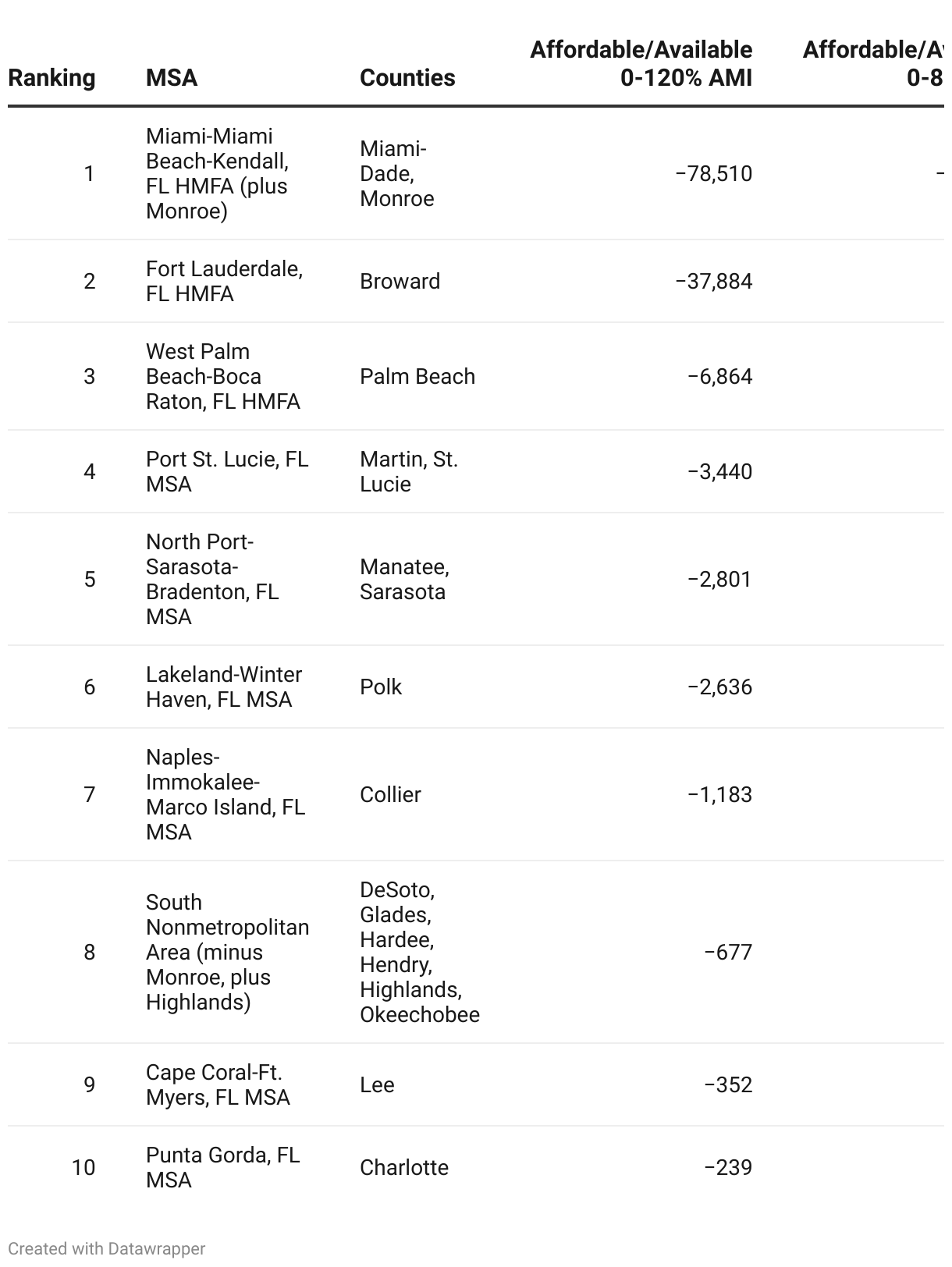The image size is (952, 1267).
Task: Open the Created with Datawrapper link
Action: coord(106,1248)
